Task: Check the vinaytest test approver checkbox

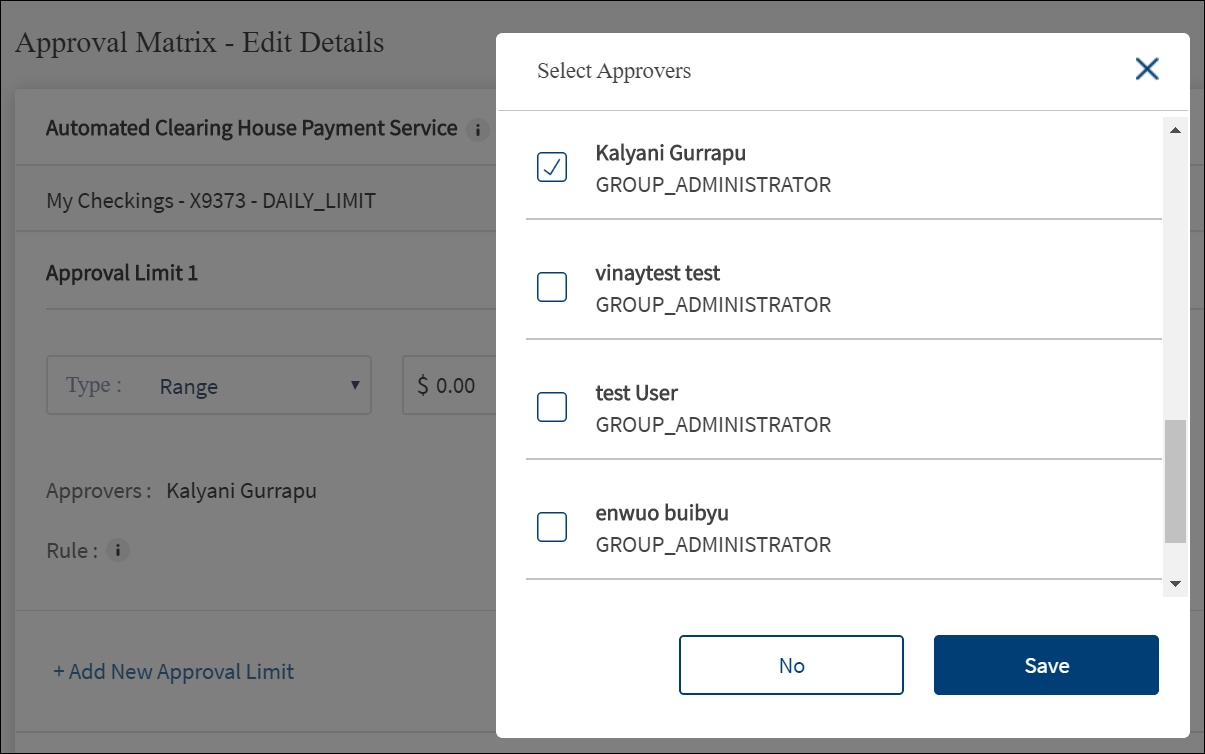Action: (552, 287)
